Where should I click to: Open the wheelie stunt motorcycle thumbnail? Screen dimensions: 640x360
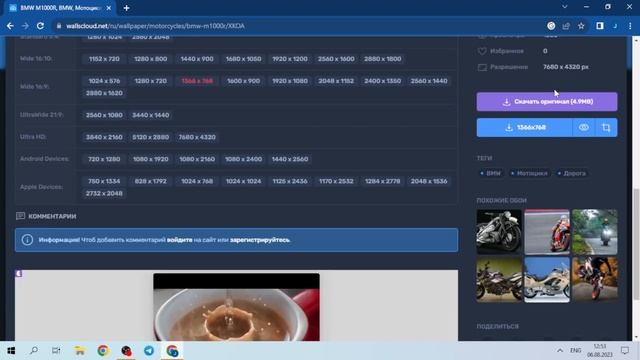click(595, 280)
